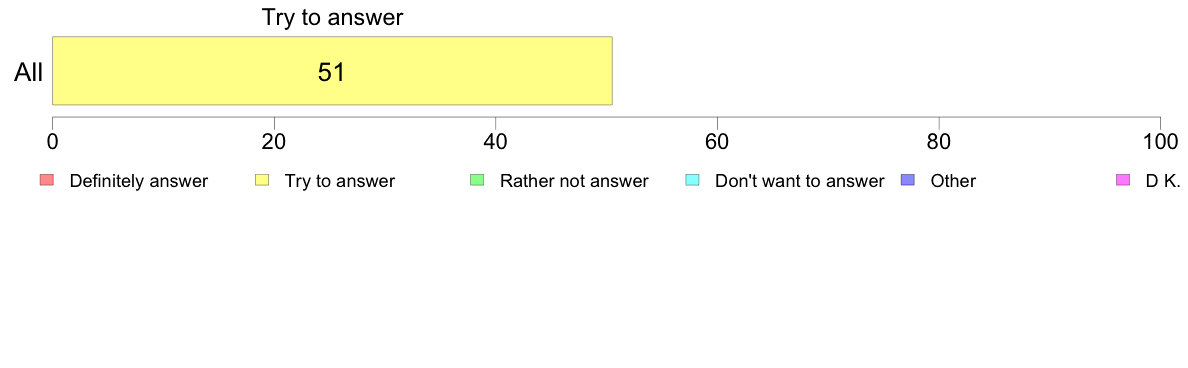The width and height of the screenshot is (1188, 368).
Task: Click the Rather not answer legend text
Action: (574, 181)
